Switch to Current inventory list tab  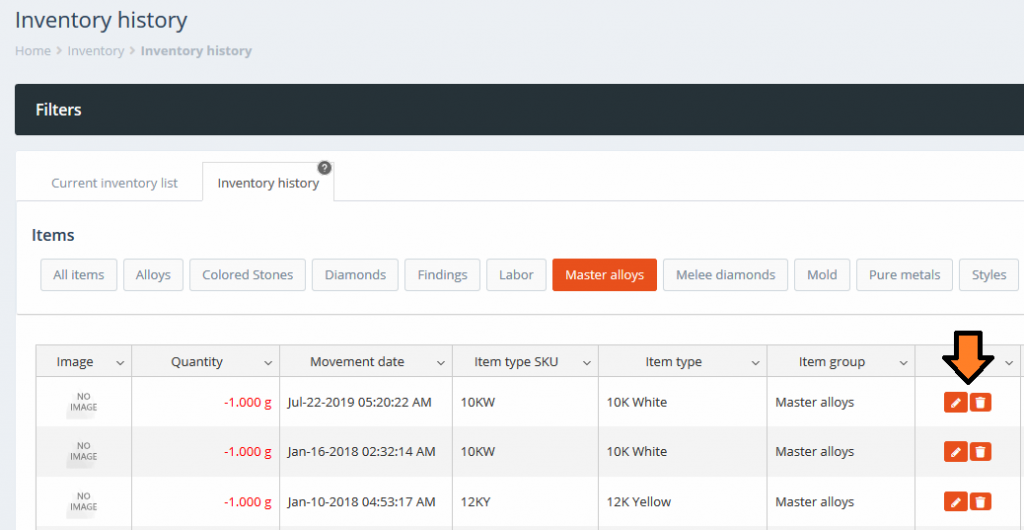click(114, 183)
